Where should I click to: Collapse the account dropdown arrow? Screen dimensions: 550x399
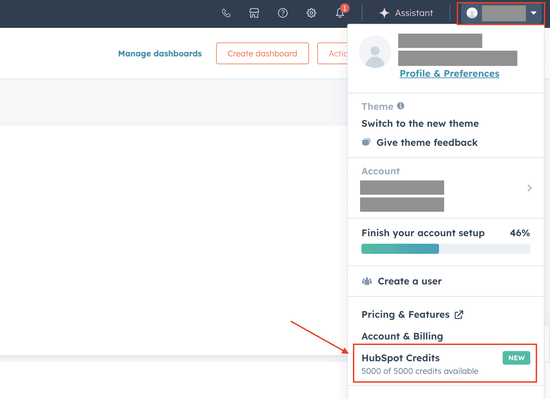534,13
